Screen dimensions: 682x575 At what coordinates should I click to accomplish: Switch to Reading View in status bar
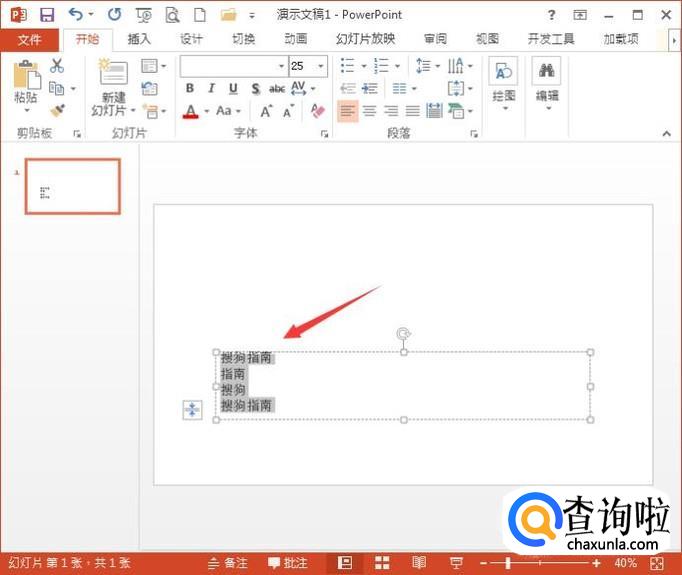click(x=419, y=563)
